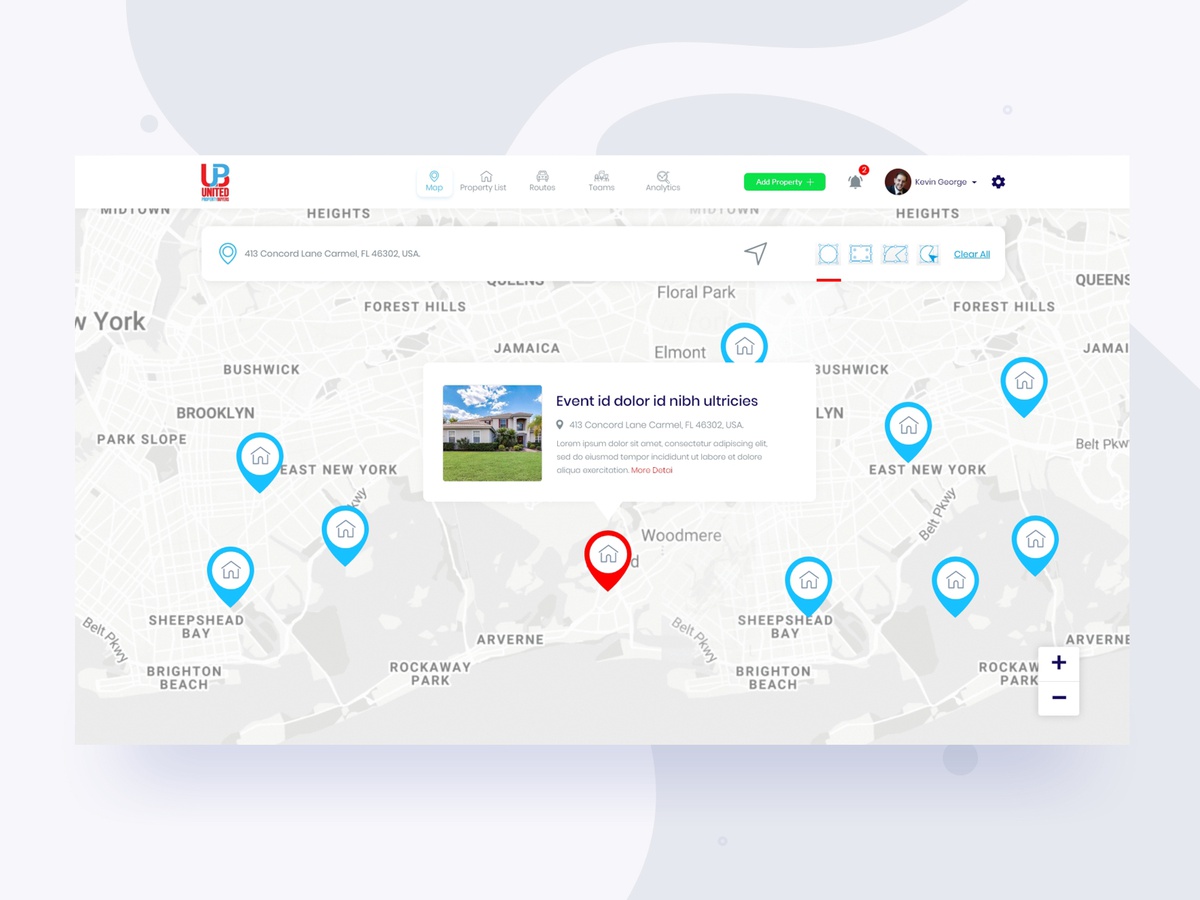The width and height of the screenshot is (1200, 900).
Task: Open the Analytics tab
Action: point(662,181)
